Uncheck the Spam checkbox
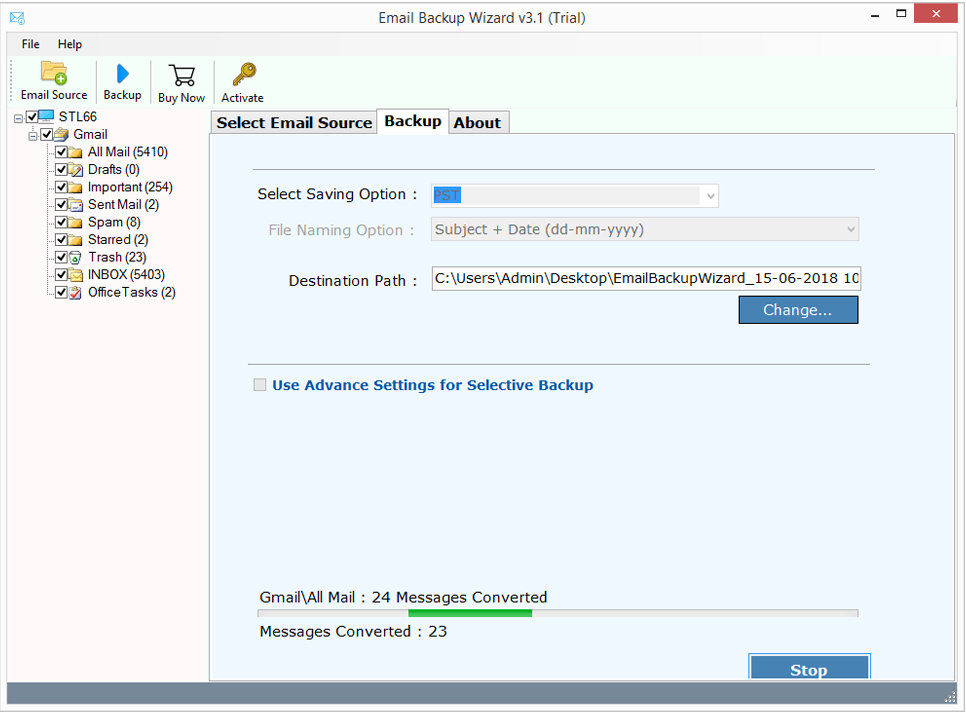Viewport: 966px width, 712px height. pyautogui.click(x=61, y=222)
